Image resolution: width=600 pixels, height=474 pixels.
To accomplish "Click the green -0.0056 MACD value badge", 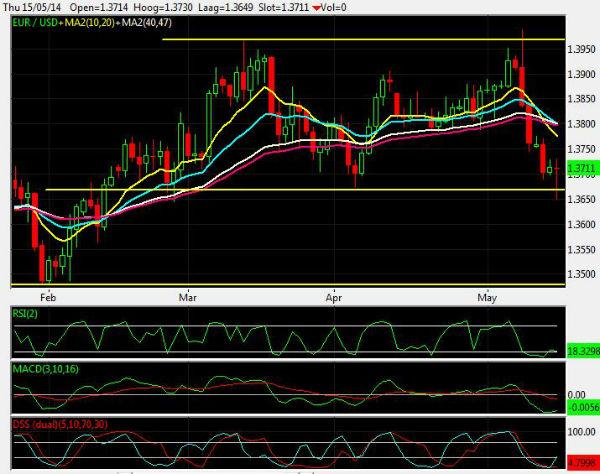I will click(x=583, y=407).
